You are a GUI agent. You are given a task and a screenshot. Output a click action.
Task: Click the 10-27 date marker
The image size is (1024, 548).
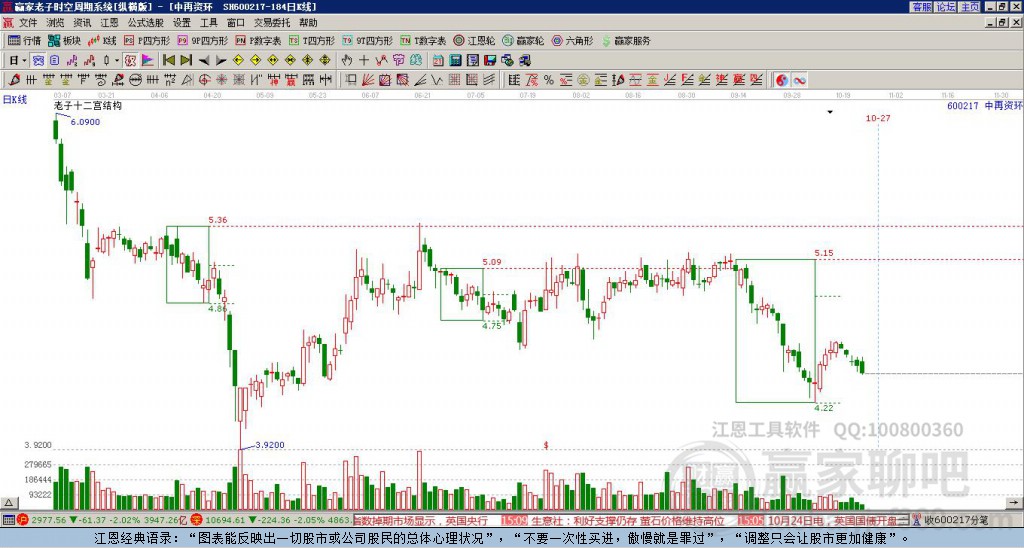[x=878, y=118]
